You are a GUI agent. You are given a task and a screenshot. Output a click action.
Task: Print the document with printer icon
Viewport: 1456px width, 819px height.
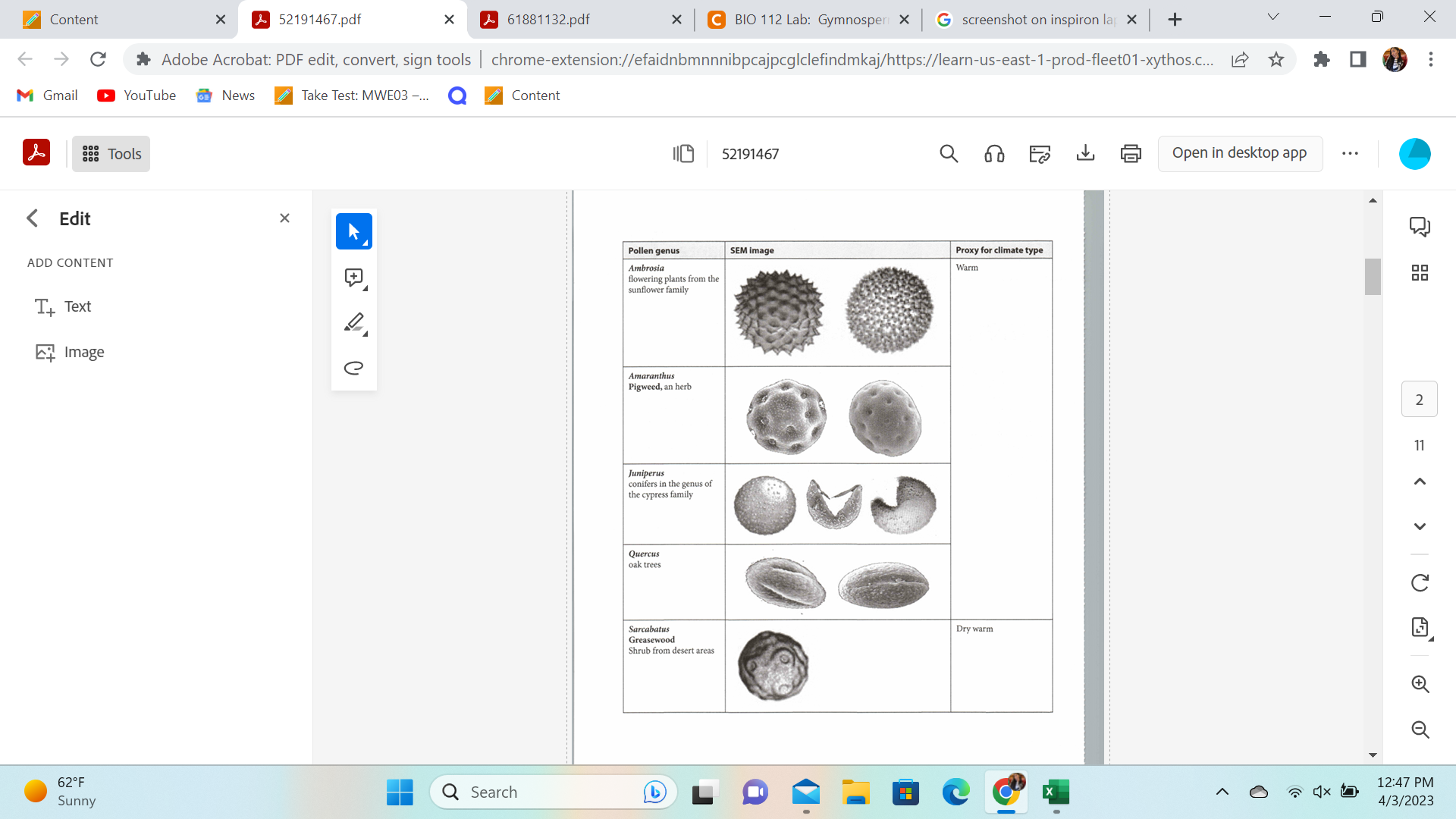pyautogui.click(x=1131, y=154)
